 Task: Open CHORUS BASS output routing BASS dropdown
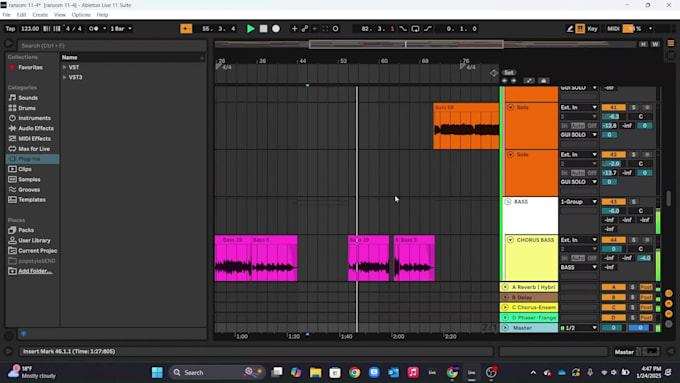click(579, 267)
